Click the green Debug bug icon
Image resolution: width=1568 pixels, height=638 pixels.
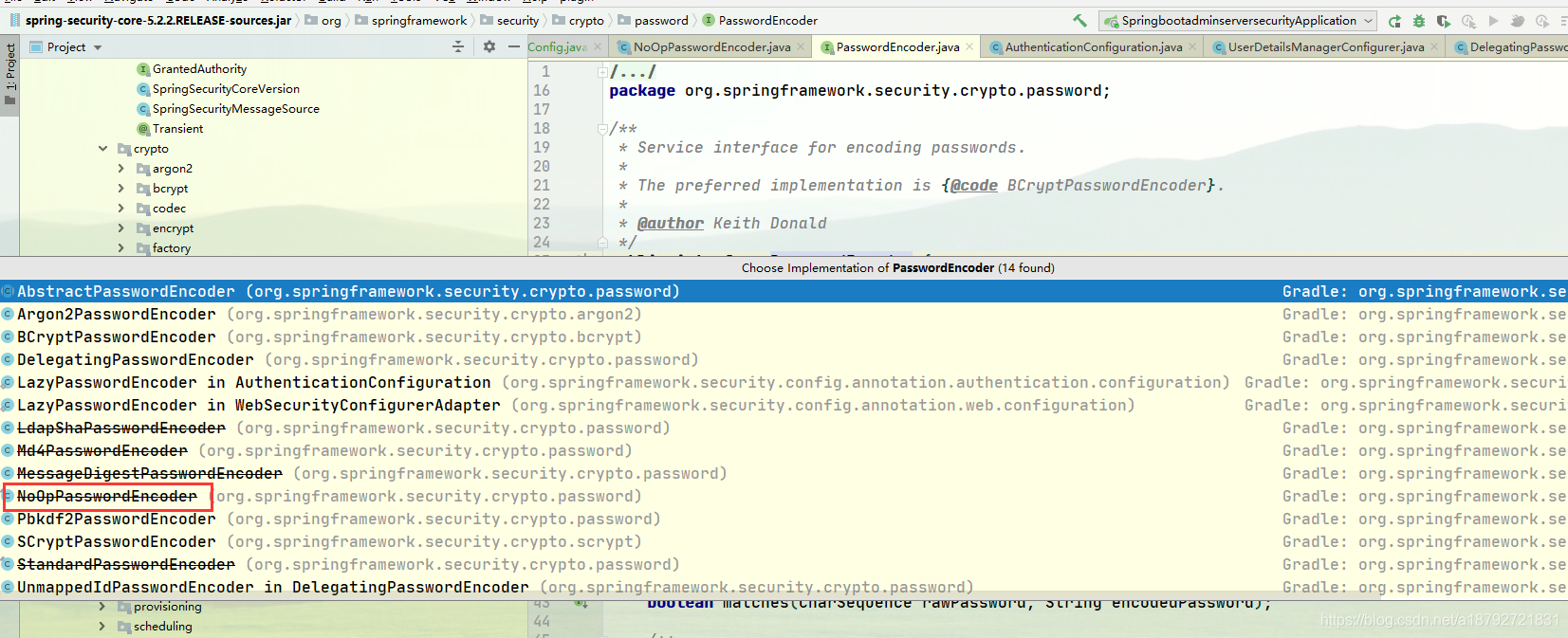(1419, 21)
